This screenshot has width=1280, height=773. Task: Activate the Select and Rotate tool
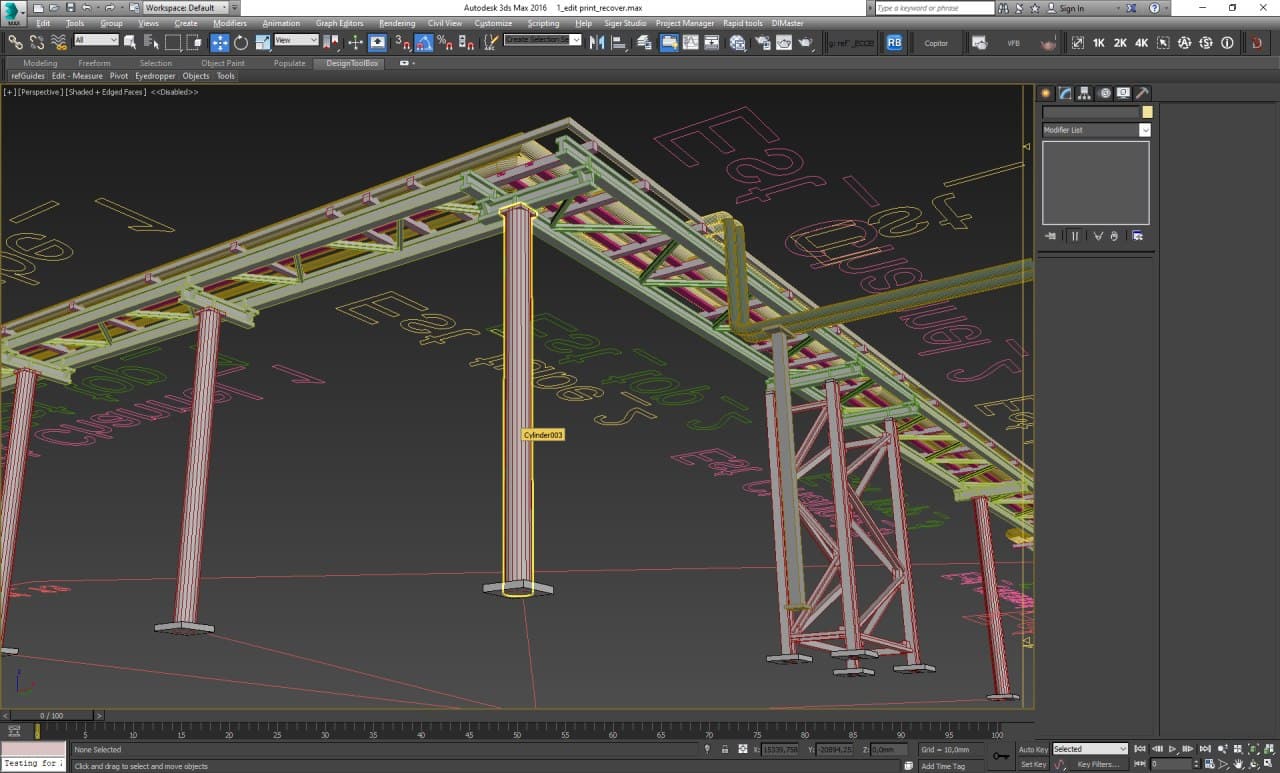point(241,42)
